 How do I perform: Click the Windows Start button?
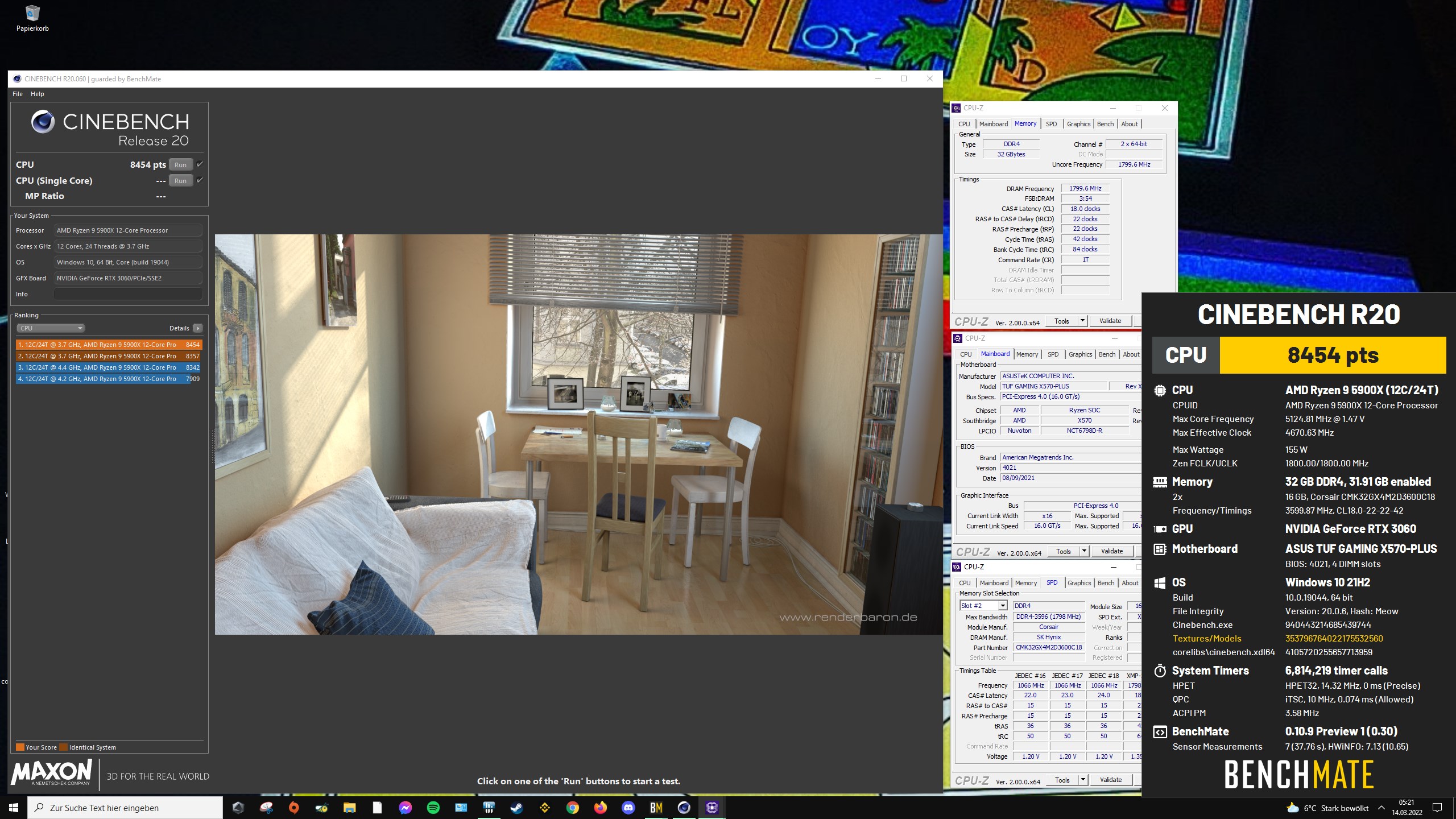14,808
